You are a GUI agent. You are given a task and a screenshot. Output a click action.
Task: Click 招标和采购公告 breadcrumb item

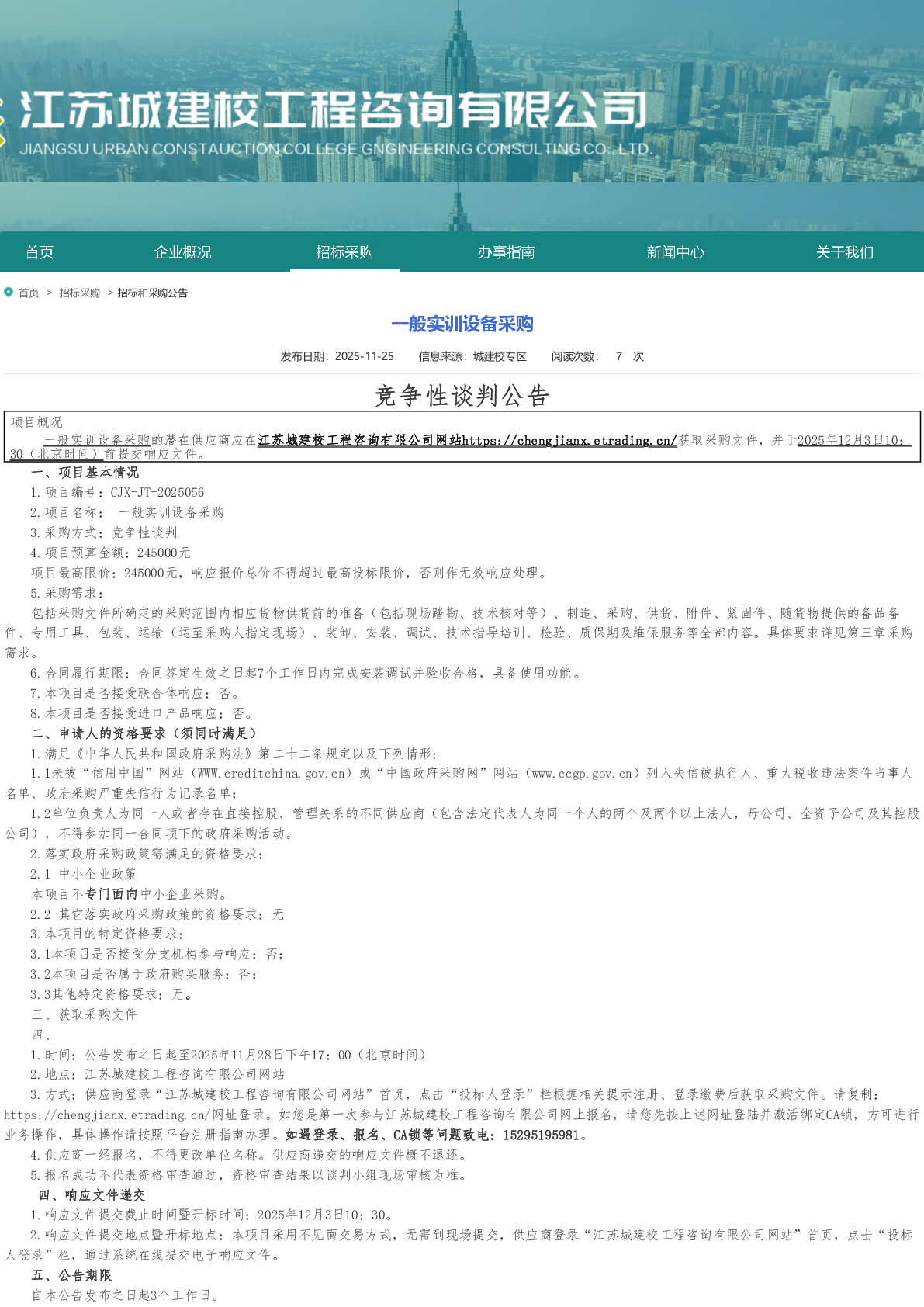[x=153, y=293]
